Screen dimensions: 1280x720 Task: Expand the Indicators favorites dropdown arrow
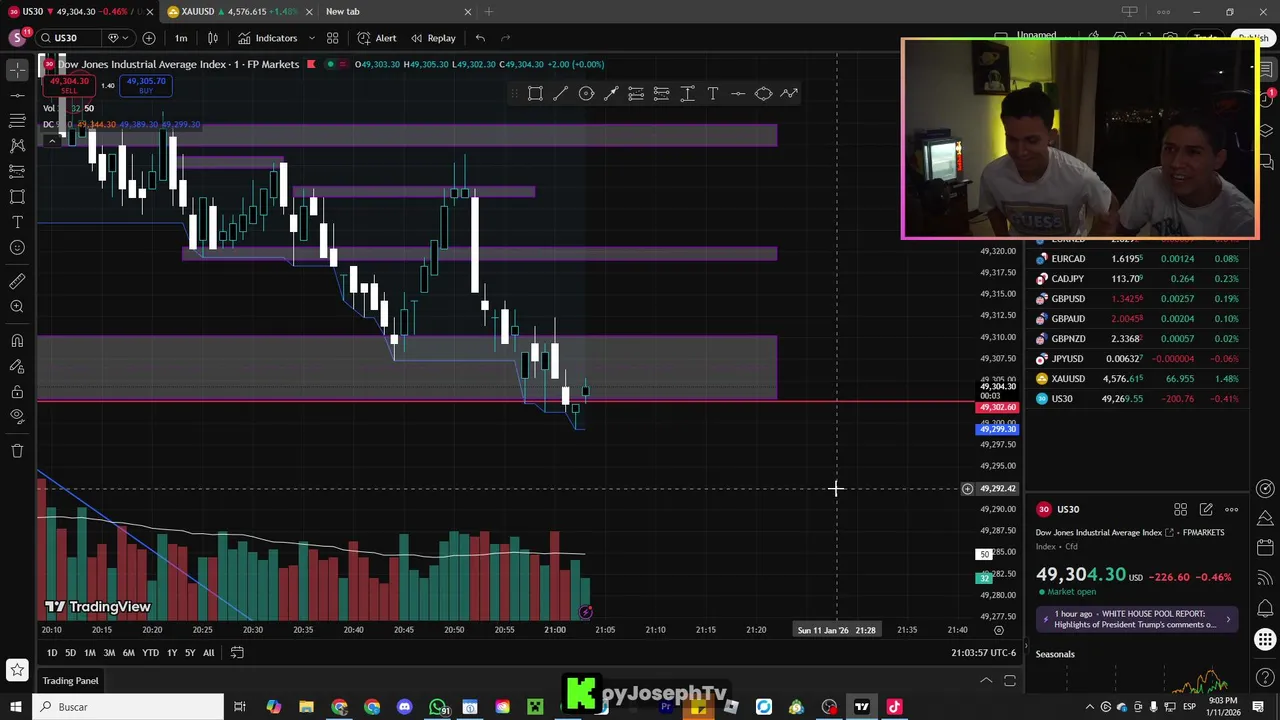click(x=311, y=38)
